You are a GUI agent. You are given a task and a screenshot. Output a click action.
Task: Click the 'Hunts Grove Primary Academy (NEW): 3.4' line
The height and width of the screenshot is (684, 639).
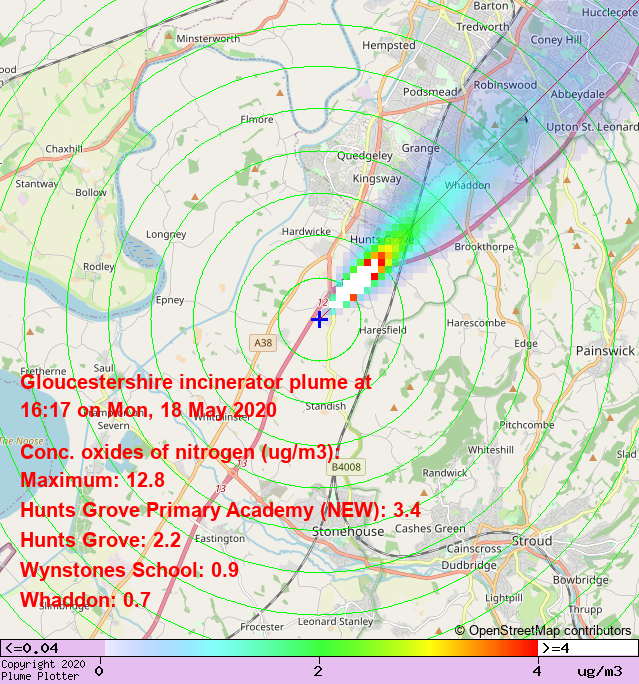click(220, 510)
